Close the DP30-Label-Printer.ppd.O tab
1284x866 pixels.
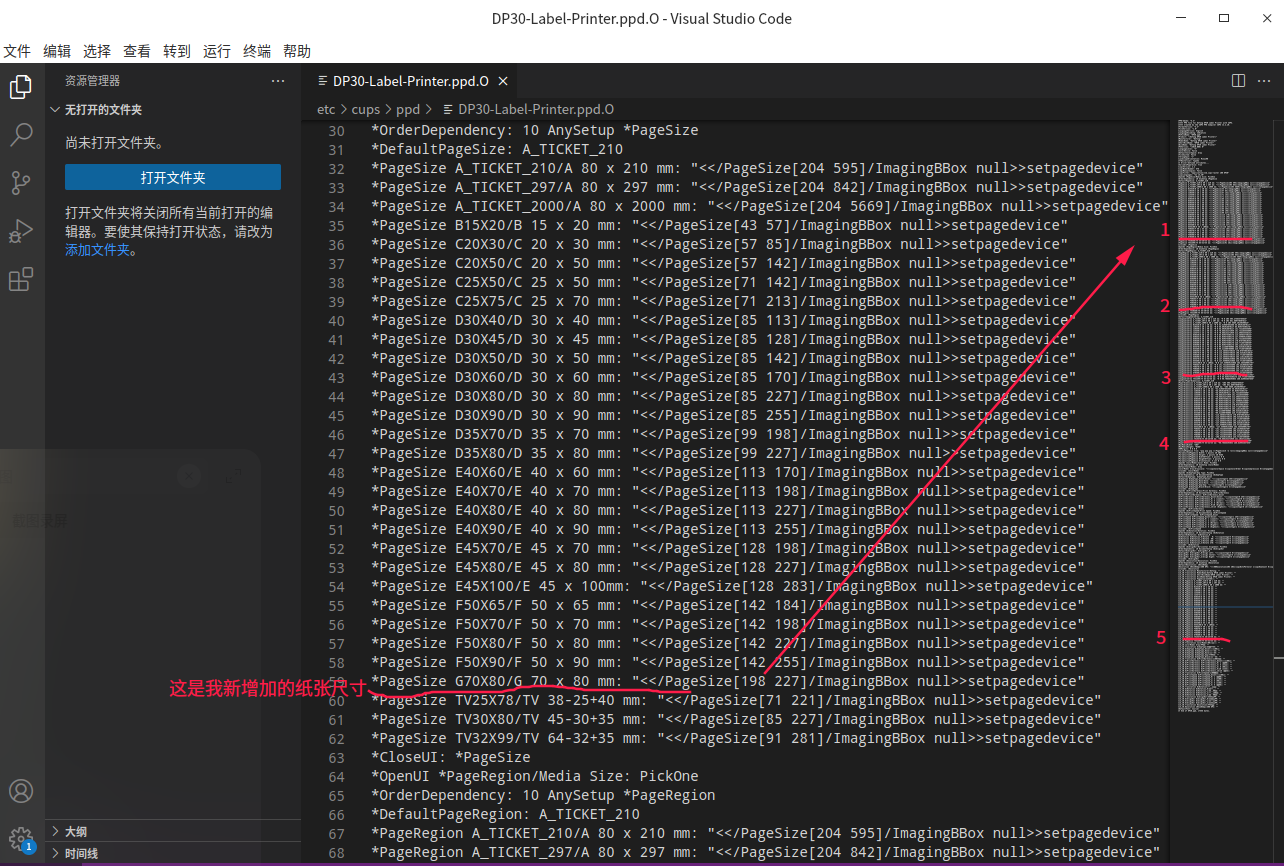502,81
